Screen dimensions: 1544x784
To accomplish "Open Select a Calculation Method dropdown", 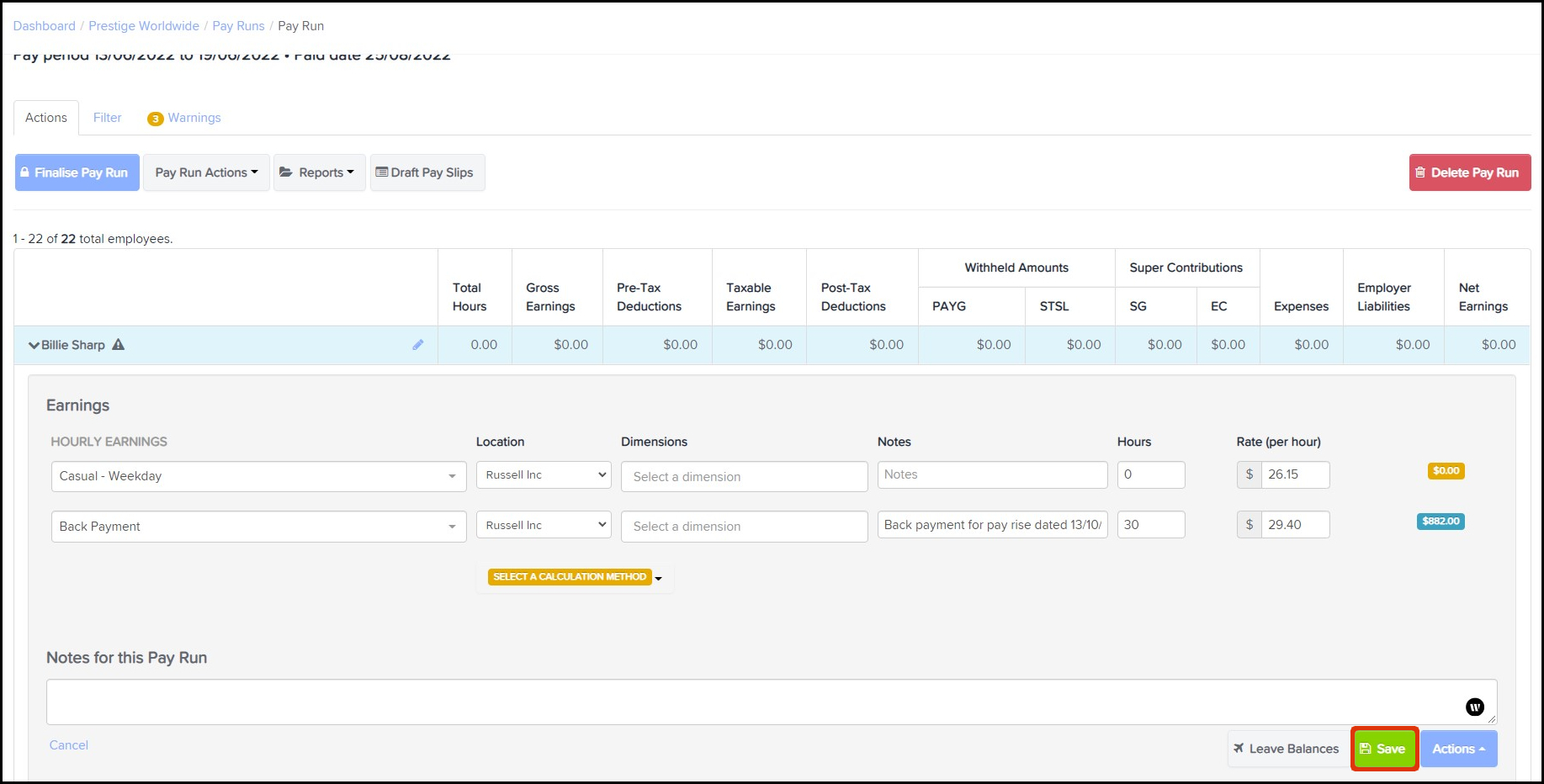I will click(576, 577).
